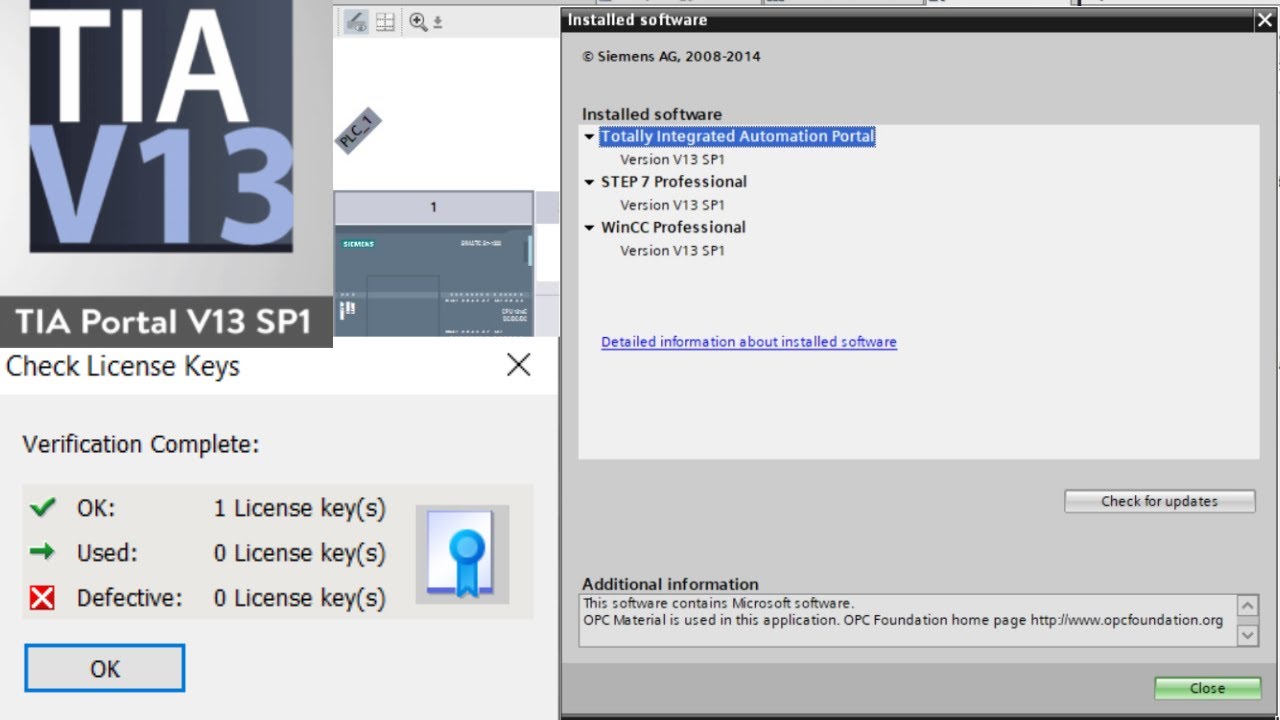Select the WinCC Professional item
Screen dimensions: 1280x720
[x=673, y=227]
